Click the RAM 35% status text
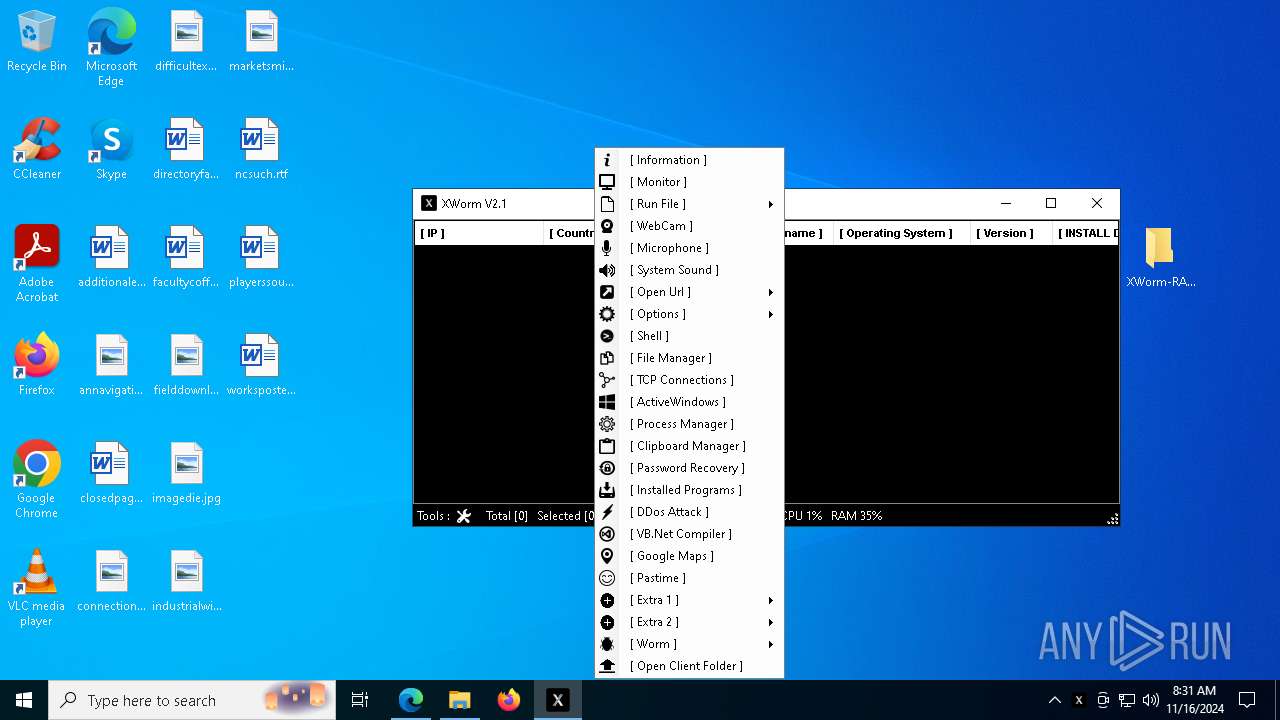 coord(856,516)
